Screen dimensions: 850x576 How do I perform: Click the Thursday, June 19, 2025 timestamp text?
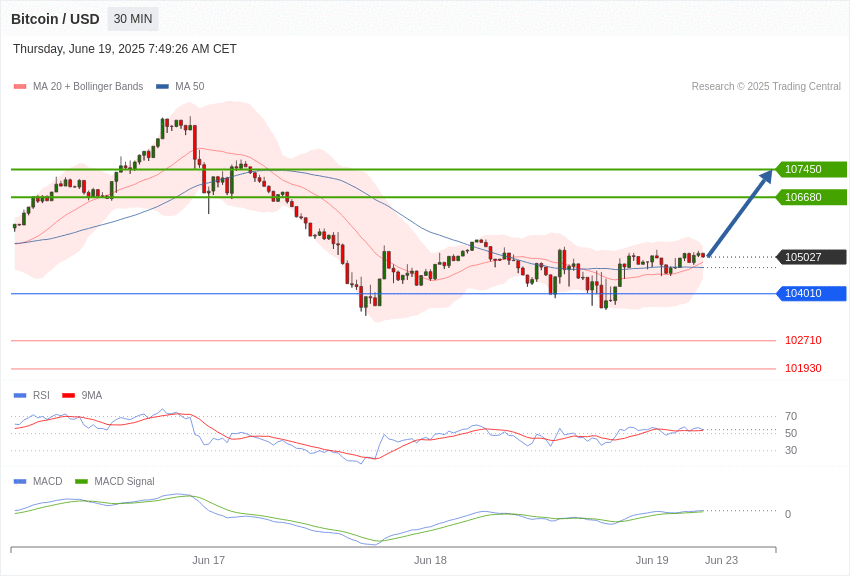click(x=125, y=49)
